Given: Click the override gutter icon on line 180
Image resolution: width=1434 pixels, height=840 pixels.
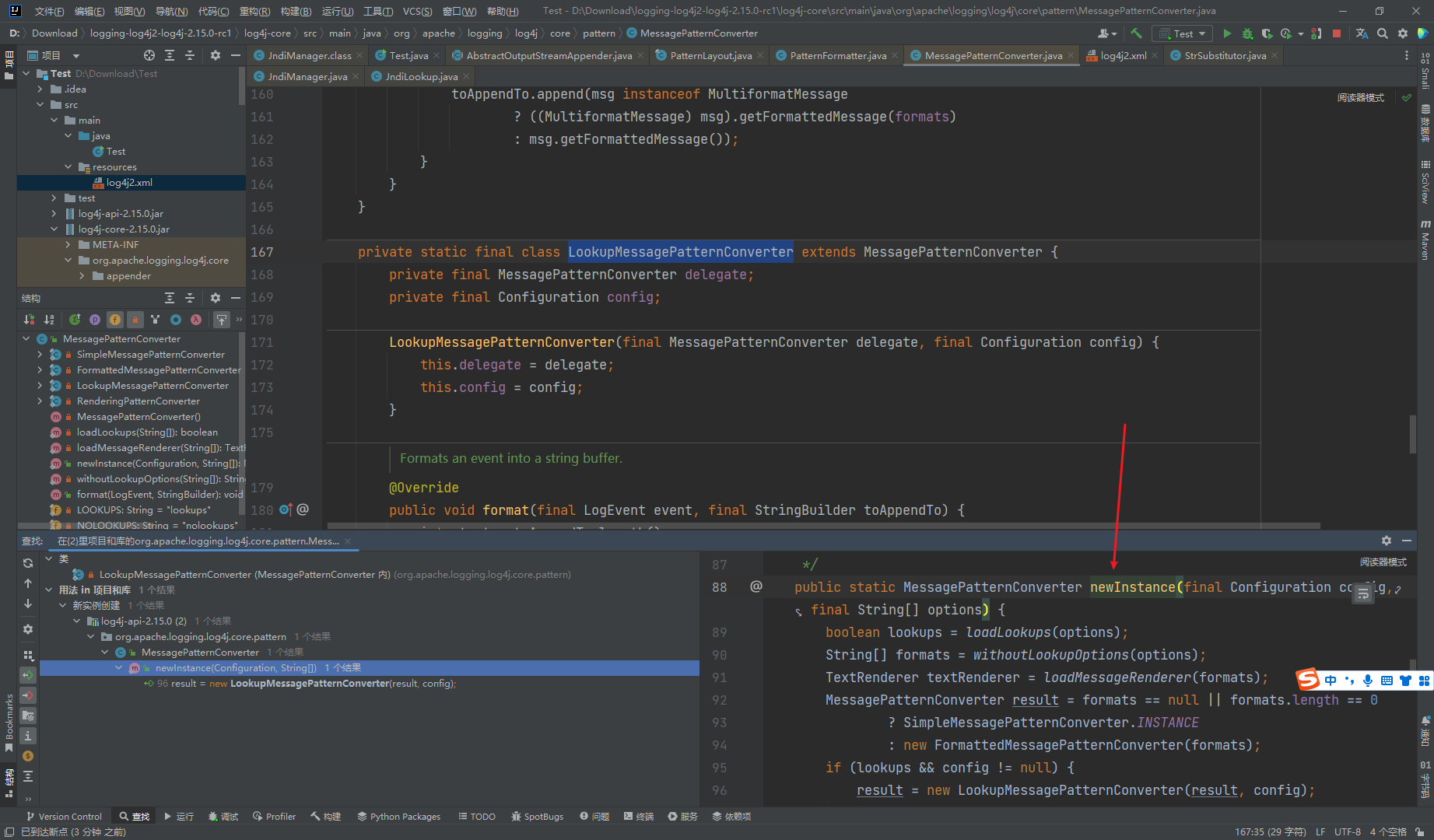Looking at the screenshot, I should point(286,509).
